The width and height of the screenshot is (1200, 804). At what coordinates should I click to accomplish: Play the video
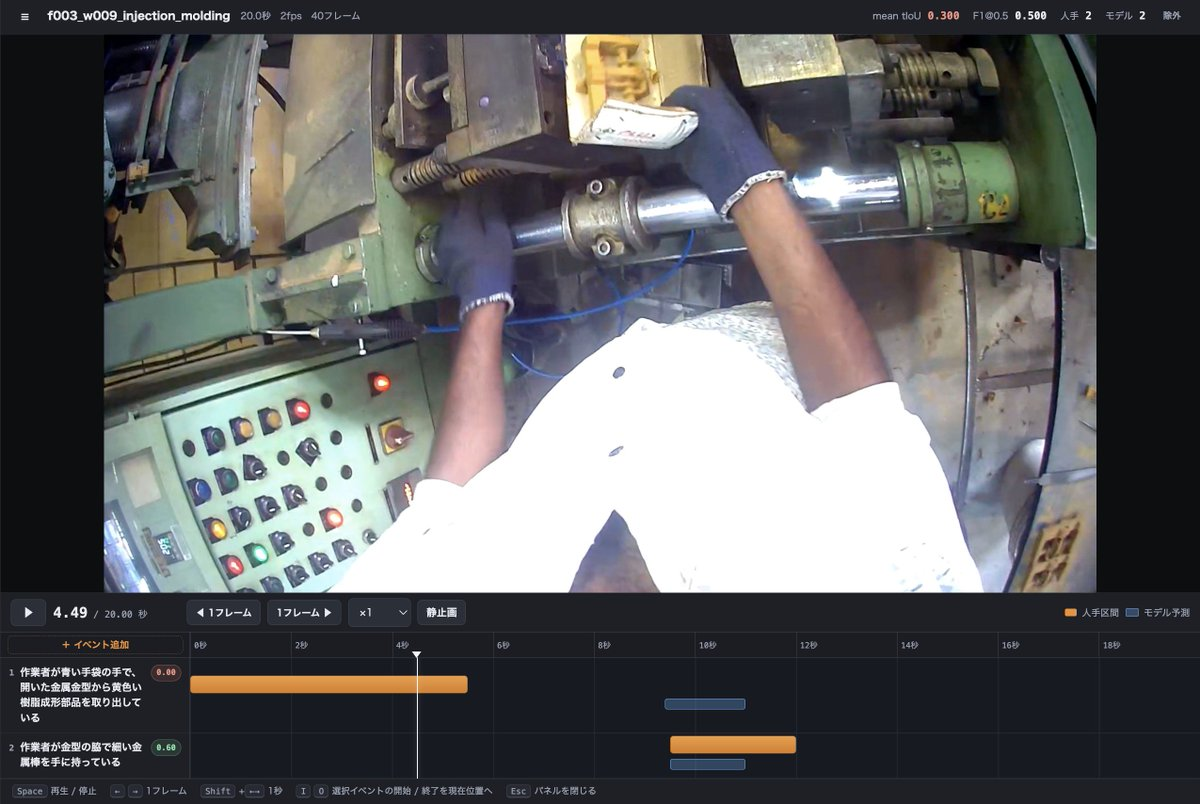(x=28, y=612)
